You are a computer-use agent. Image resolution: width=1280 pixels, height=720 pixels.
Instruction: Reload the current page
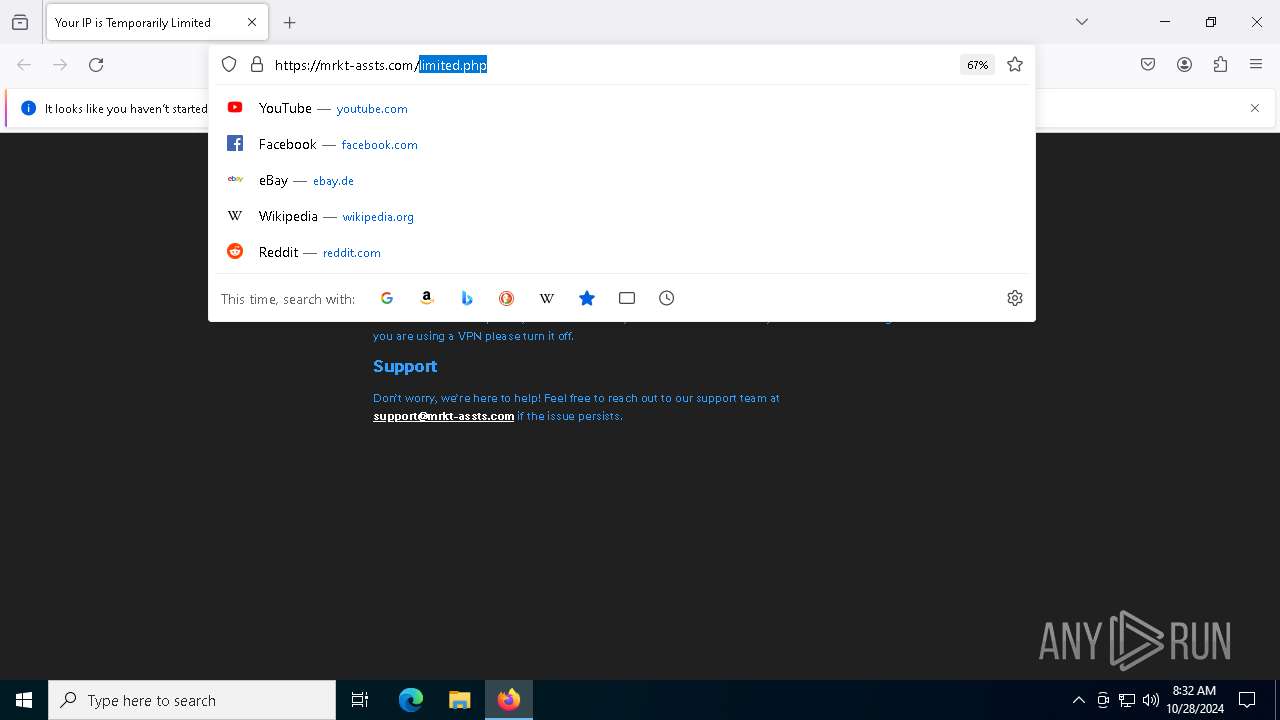coord(96,65)
